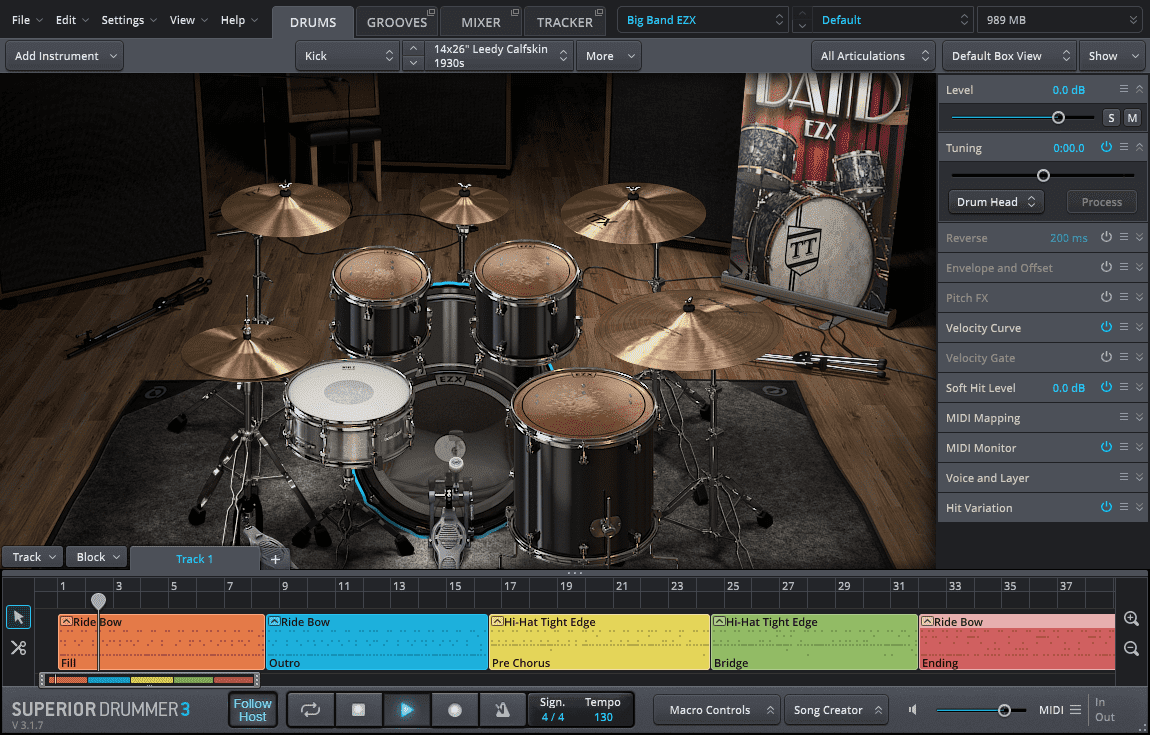Viewport: 1150px width, 735px height.
Task: Select next kick drum with down arrow
Action: coord(413,63)
